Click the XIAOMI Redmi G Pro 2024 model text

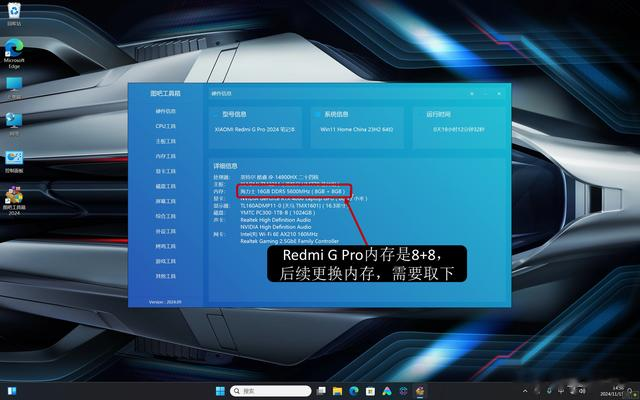pos(255,129)
